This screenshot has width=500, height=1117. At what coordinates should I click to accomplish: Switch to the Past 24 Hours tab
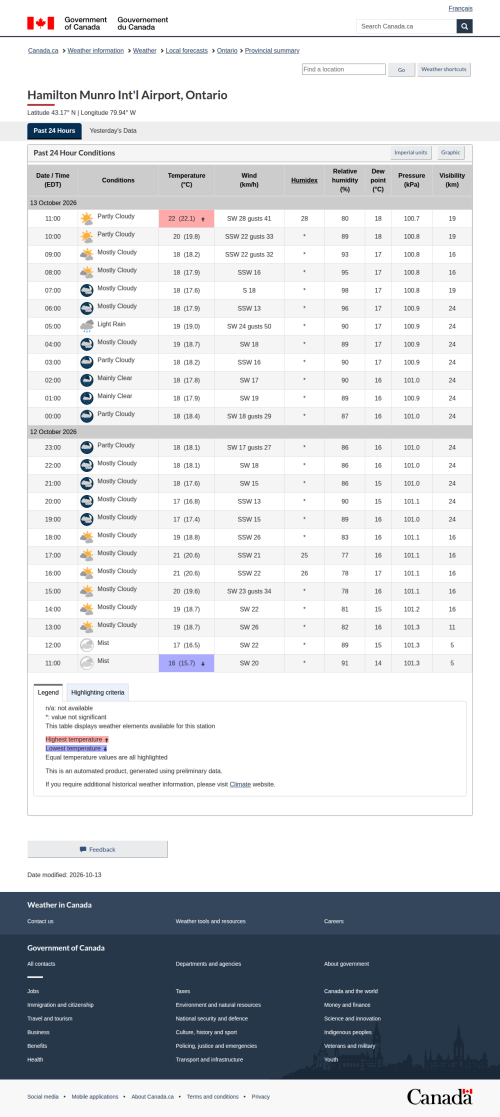[54, 131]
